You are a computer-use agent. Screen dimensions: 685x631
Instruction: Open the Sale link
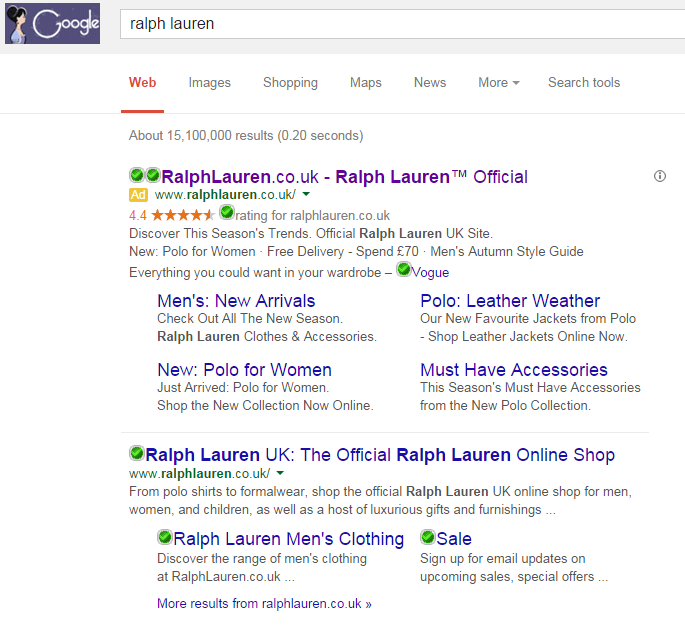(x=454, y=539)
